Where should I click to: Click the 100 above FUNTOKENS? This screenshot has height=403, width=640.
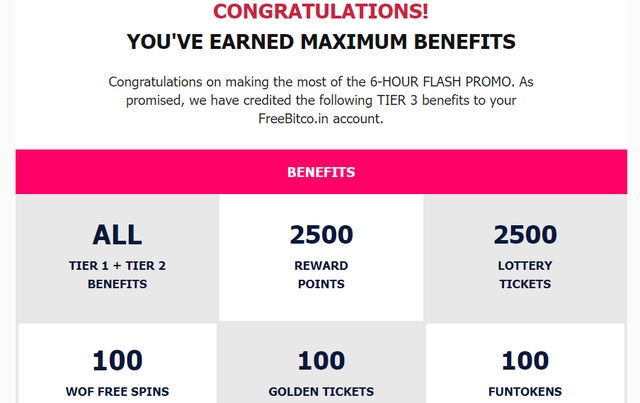(x=525, y=361)
